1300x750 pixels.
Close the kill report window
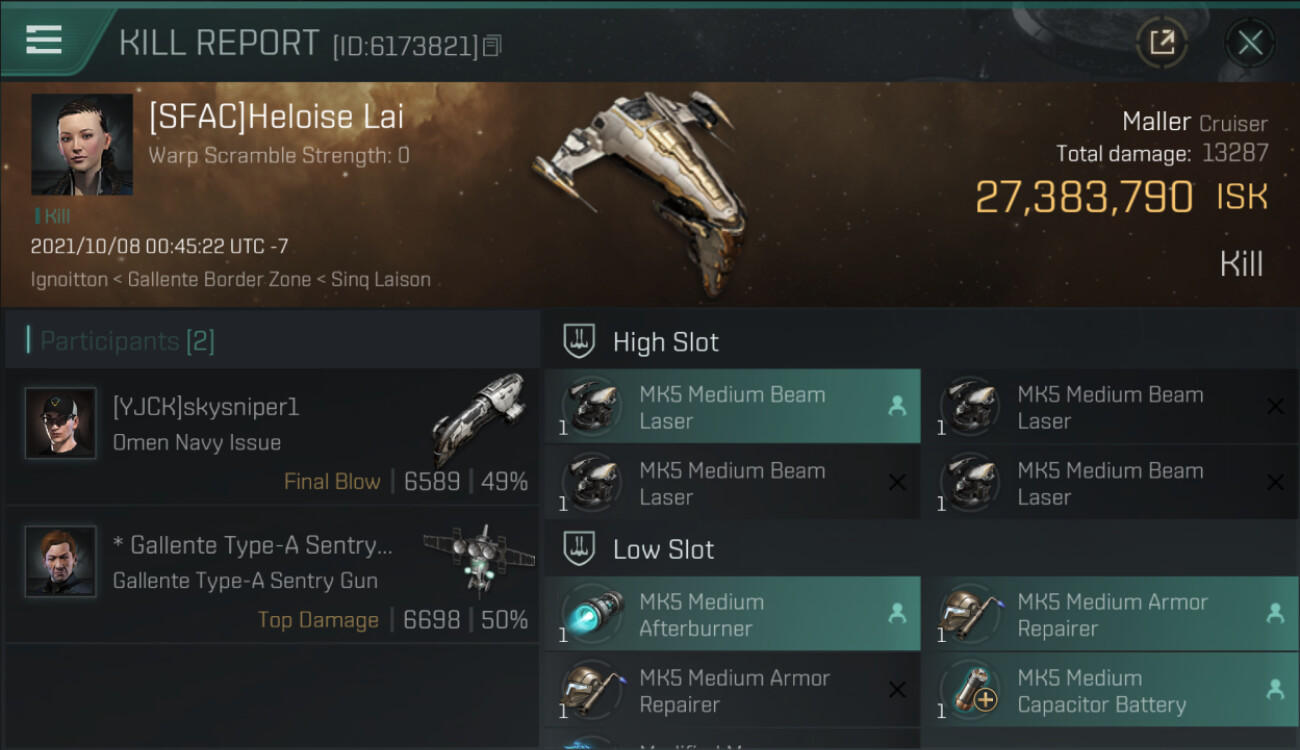pyautogui.click(x=1249, y=43)
